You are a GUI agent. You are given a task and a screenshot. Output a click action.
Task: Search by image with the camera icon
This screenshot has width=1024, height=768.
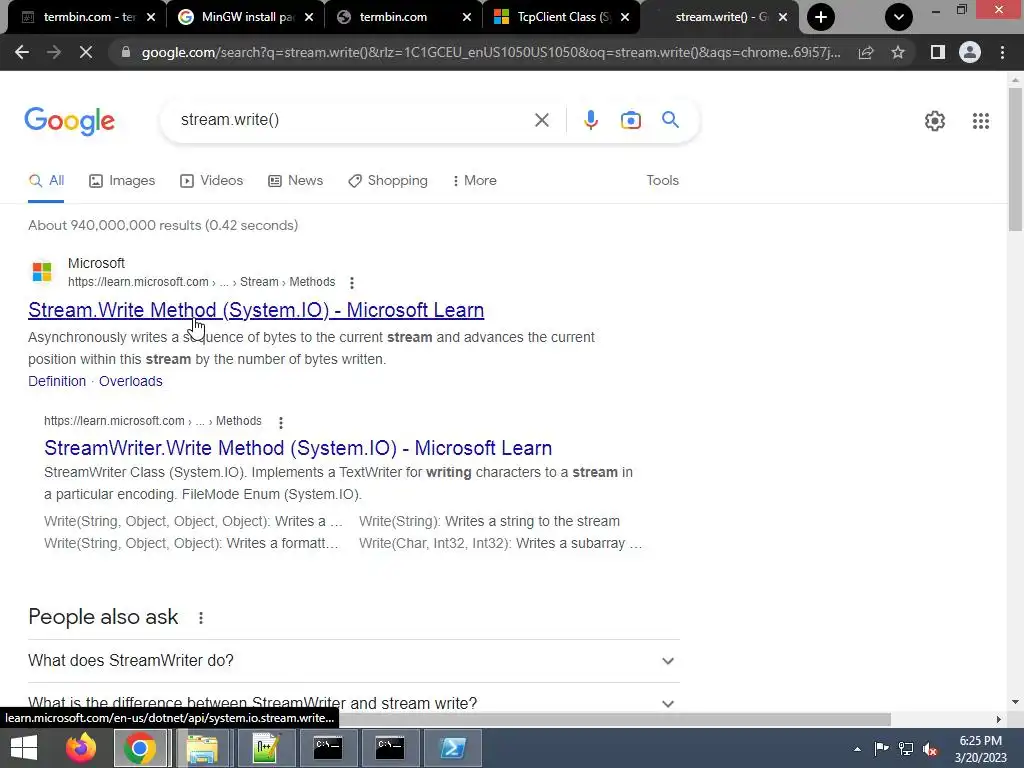coord(630,120)
